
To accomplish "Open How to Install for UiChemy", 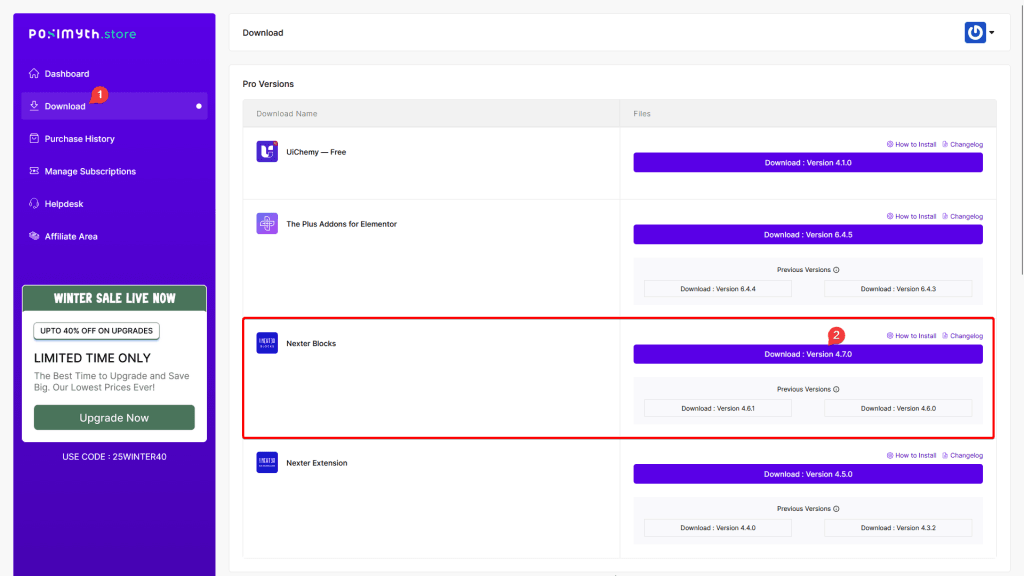I will pyautogui.click(x=911, y=144).
